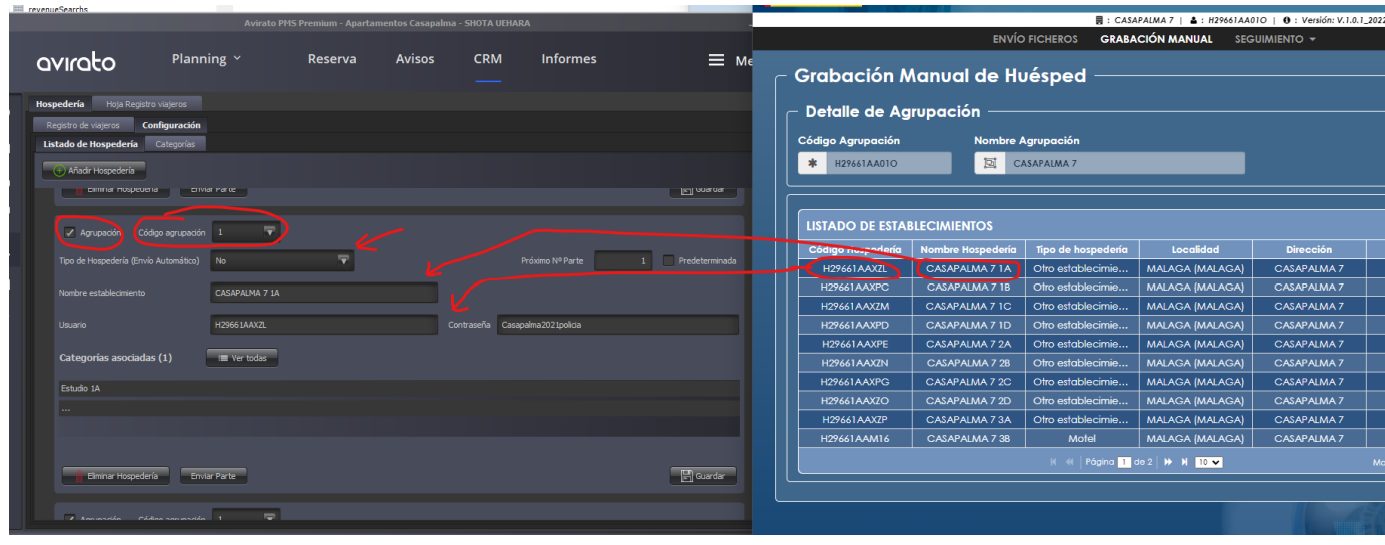Click the Avirato logo

point(76,62)
